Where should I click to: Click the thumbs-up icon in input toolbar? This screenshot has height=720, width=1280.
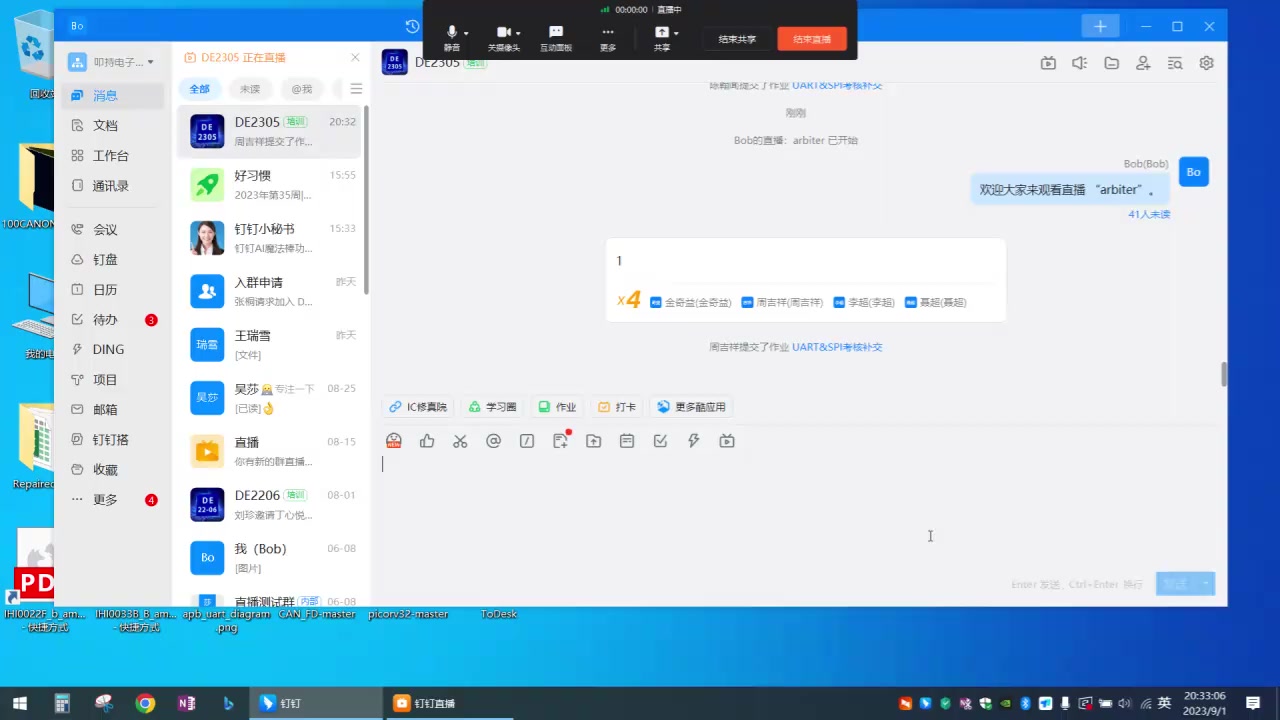tap(427, 441)
